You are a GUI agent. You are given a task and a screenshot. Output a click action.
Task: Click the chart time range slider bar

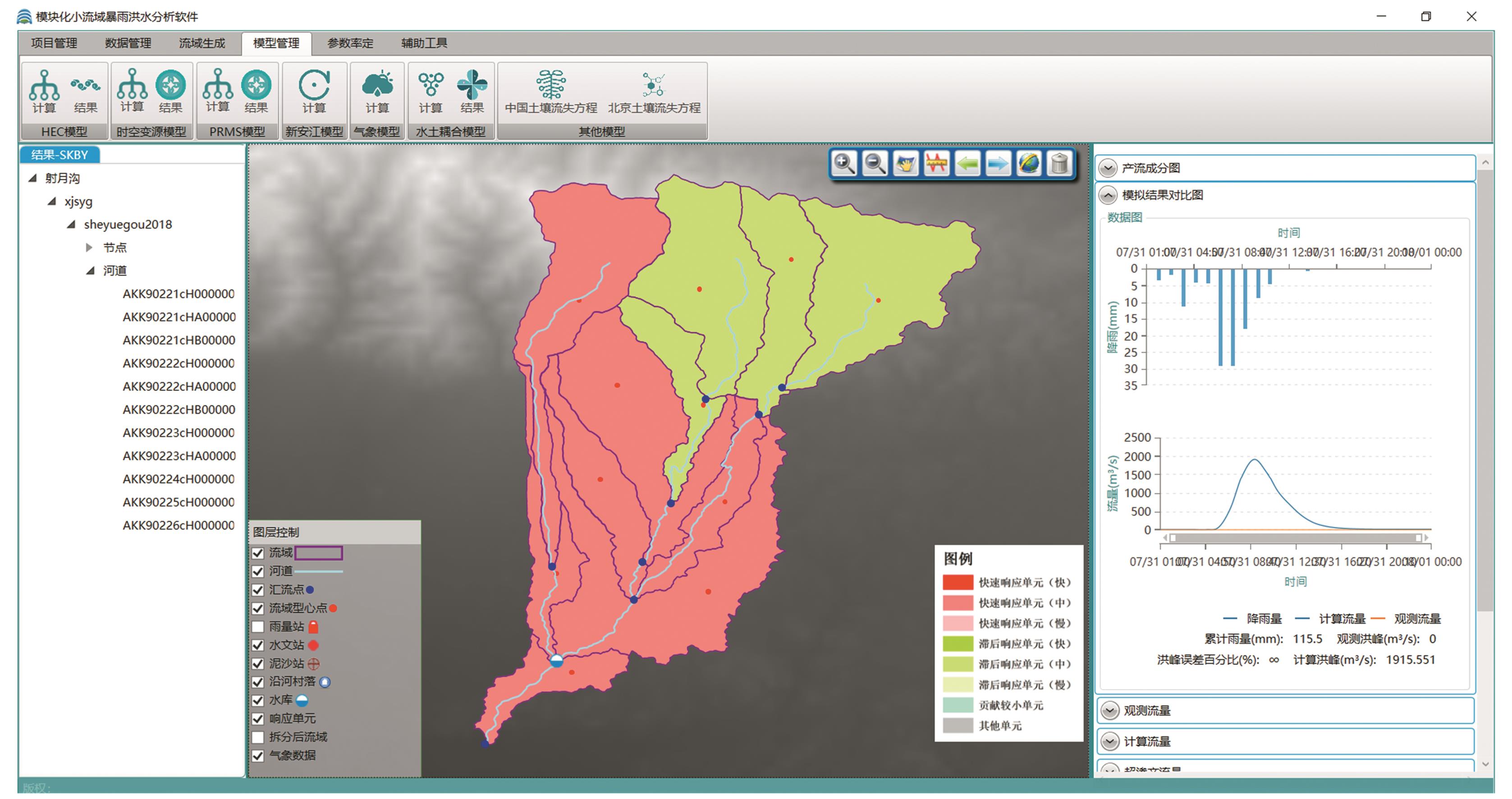click(1296, 538)
